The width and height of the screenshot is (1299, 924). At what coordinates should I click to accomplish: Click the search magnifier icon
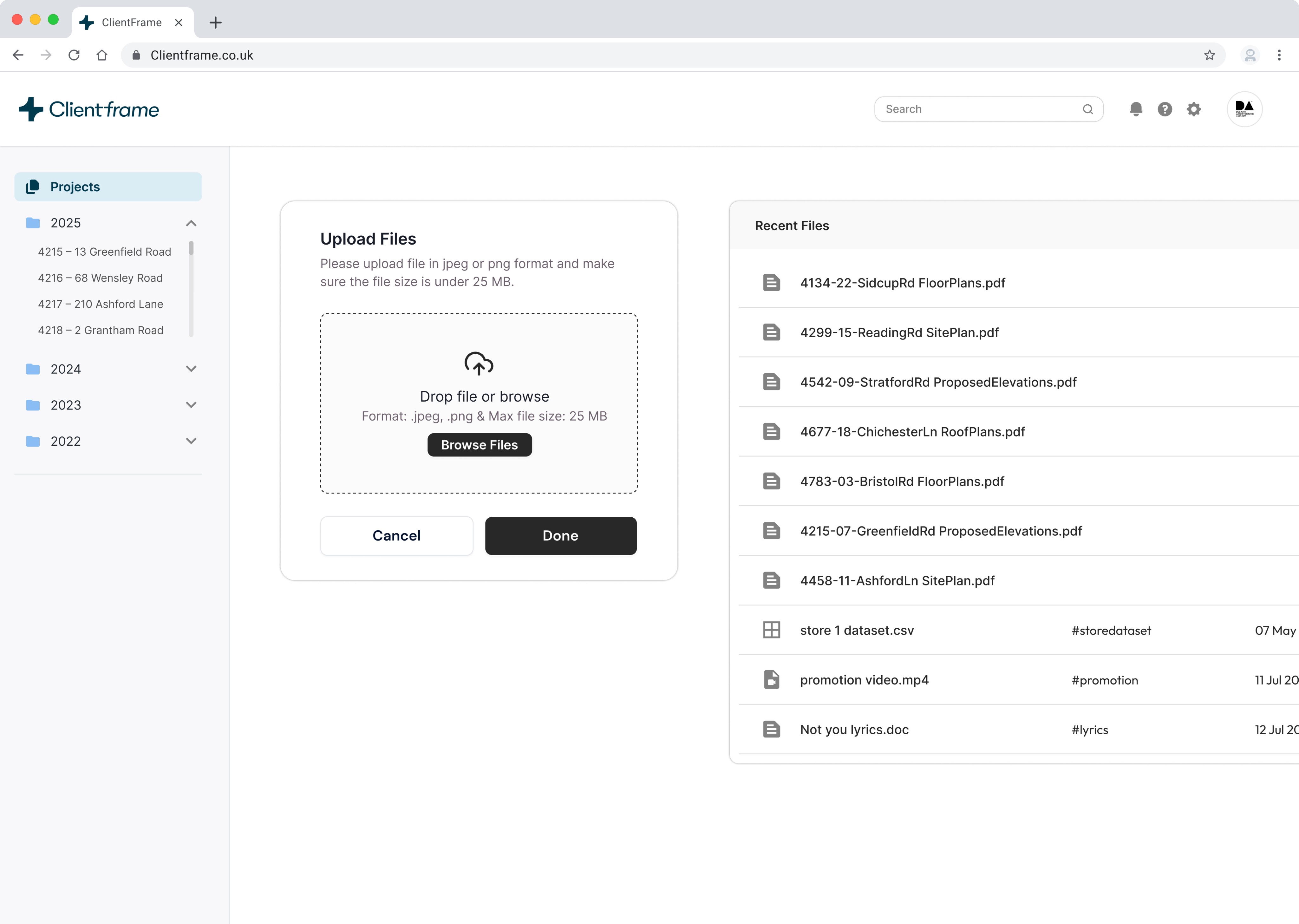pyautogui.click(x=1087, y=109)
